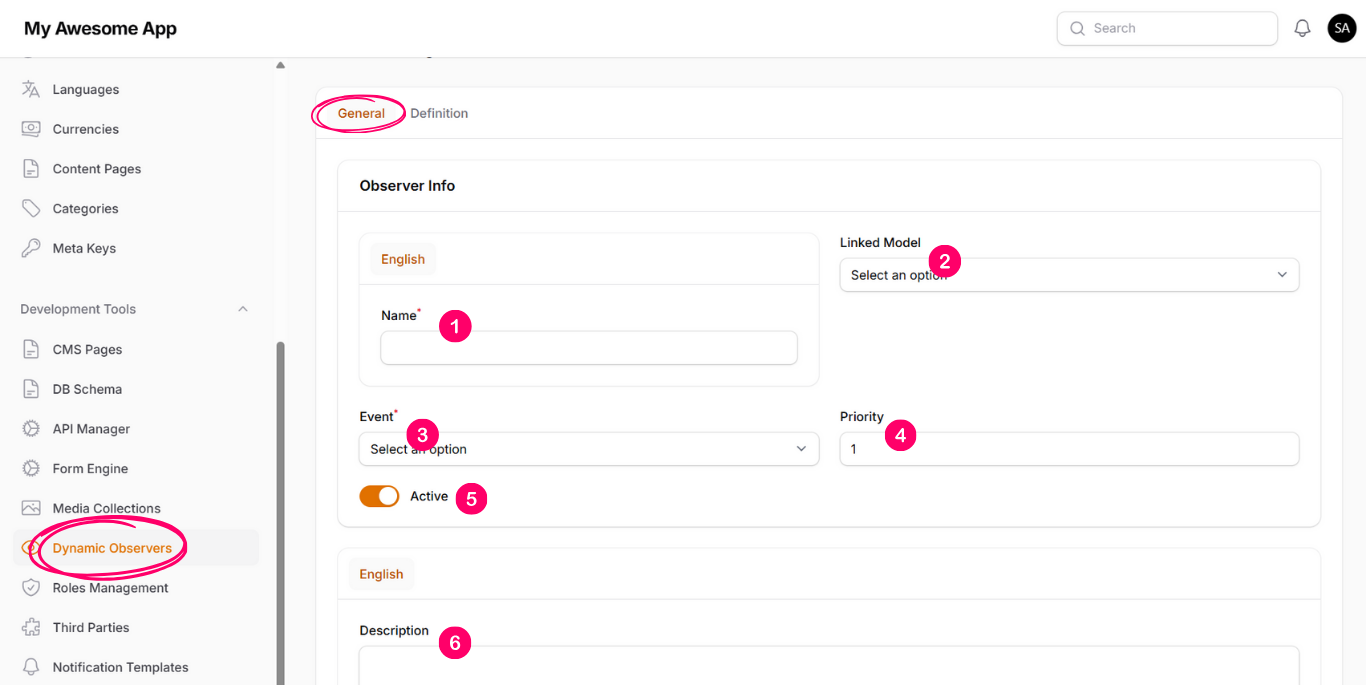Select the General tab
The image size is (1366, 685).
[x=361, y=113]
